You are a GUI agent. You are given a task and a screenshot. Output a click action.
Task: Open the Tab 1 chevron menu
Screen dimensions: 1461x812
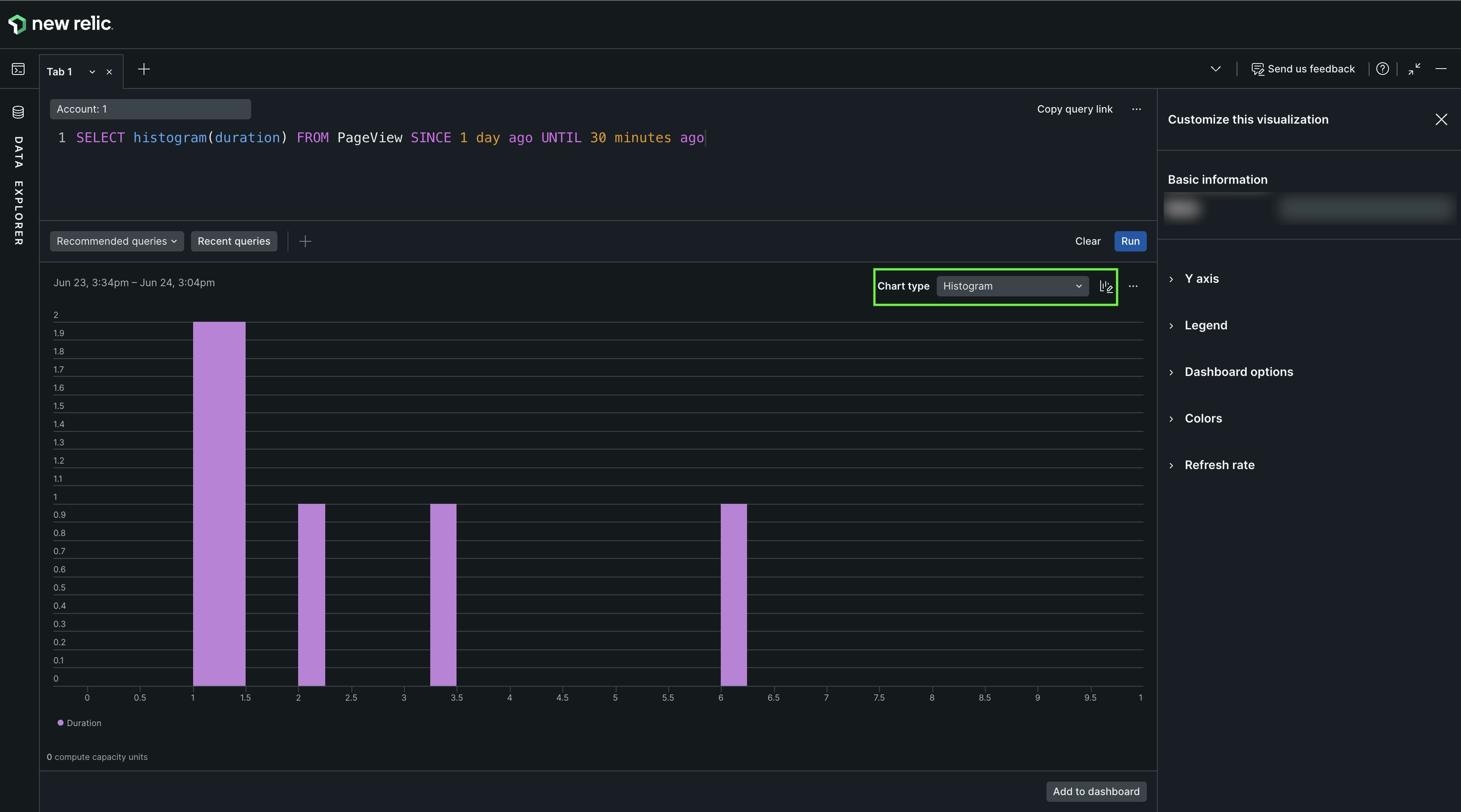pyautogui.click(x=92, y=72)
